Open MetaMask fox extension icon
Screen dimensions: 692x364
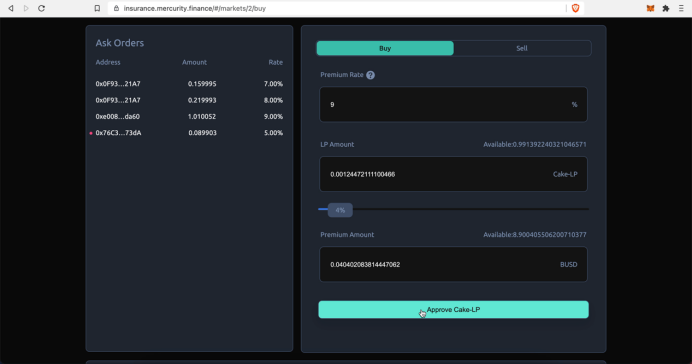click(x=650, y=8)
